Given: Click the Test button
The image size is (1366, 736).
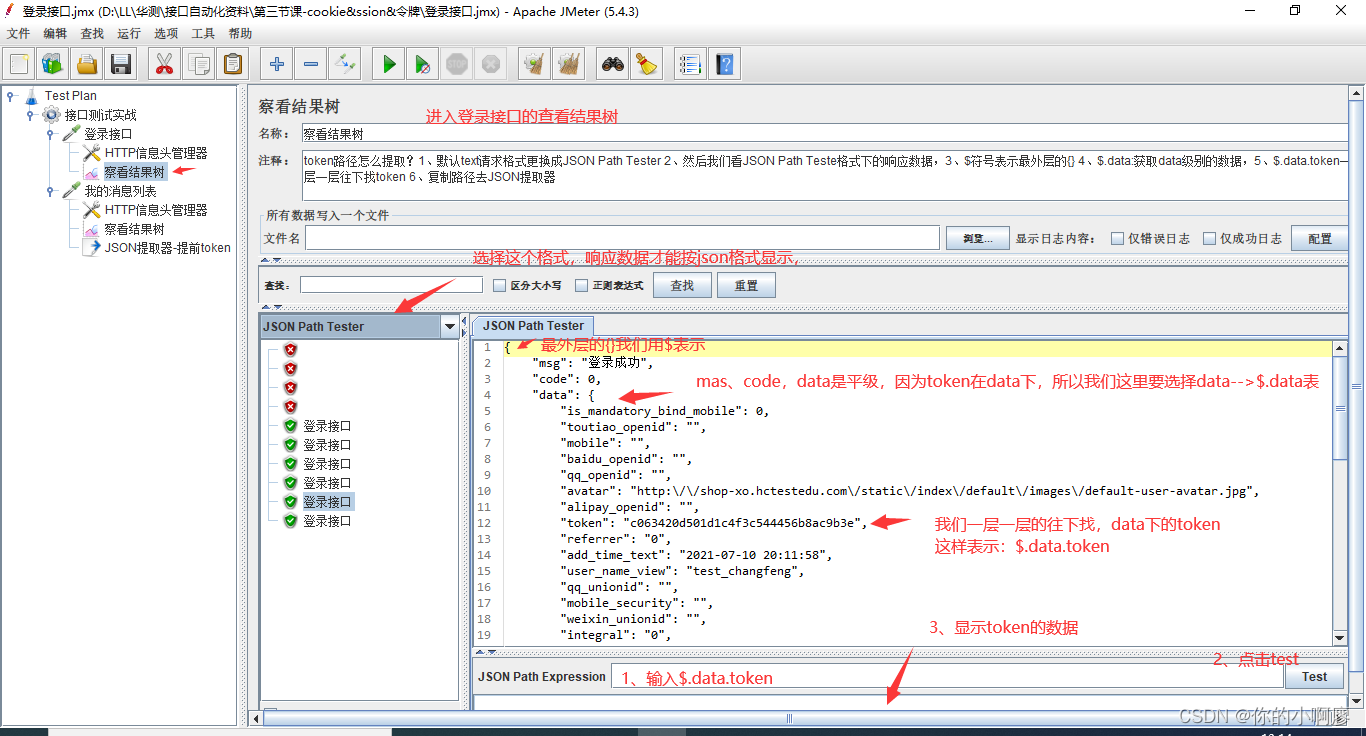Looking at the screenshot, I should point(1314,677).
